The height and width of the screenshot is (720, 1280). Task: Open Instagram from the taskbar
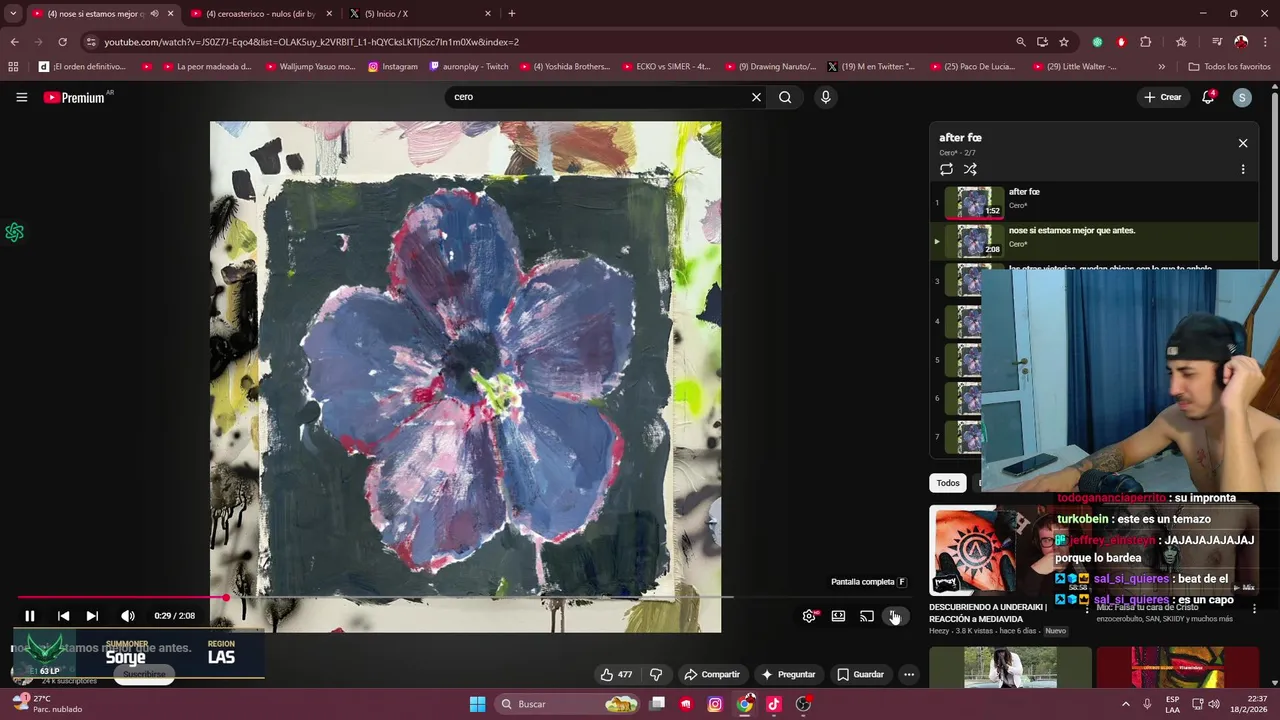click(x=715, y=704)
